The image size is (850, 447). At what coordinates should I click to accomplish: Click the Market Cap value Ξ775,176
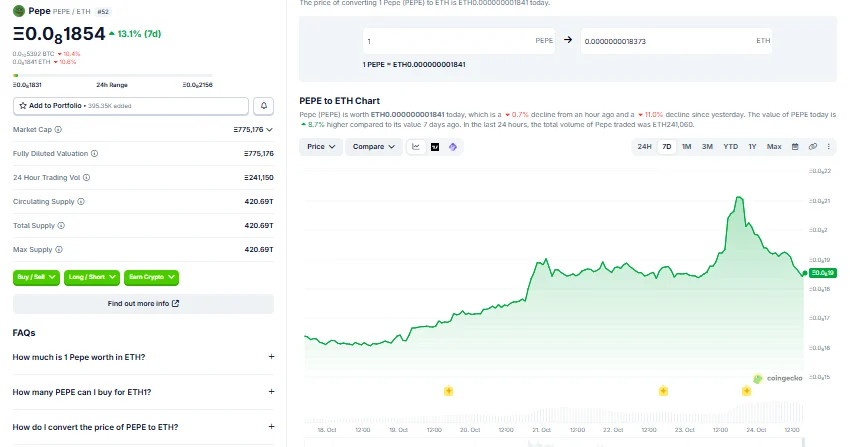tap(248, 129)
